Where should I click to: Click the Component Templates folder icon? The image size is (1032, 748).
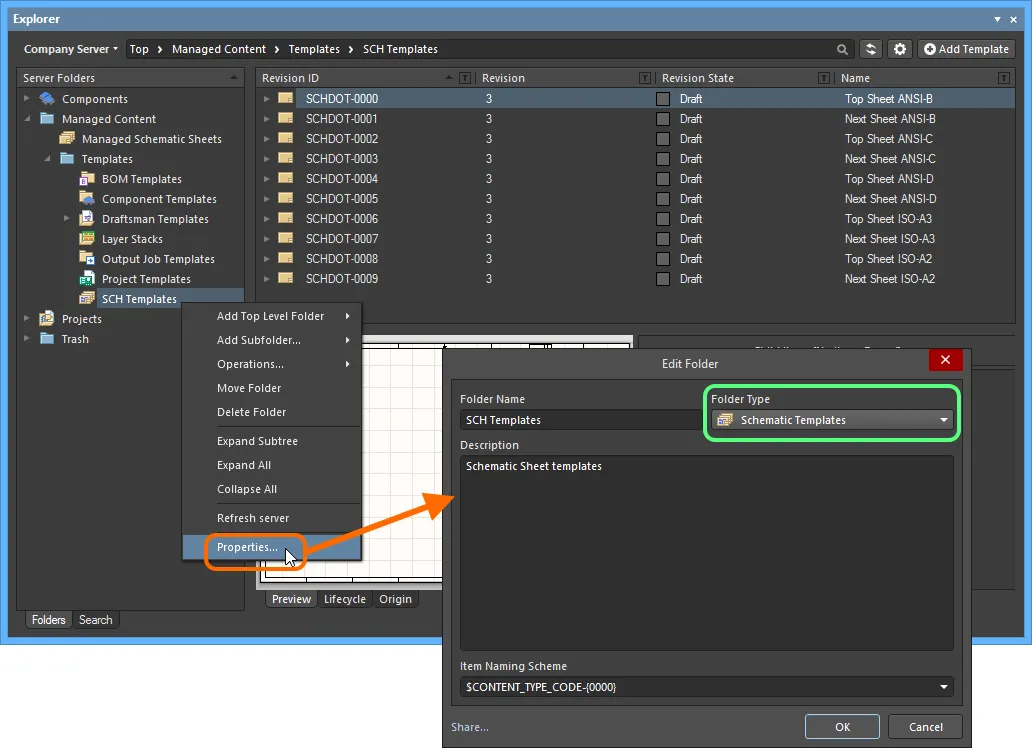87,198
